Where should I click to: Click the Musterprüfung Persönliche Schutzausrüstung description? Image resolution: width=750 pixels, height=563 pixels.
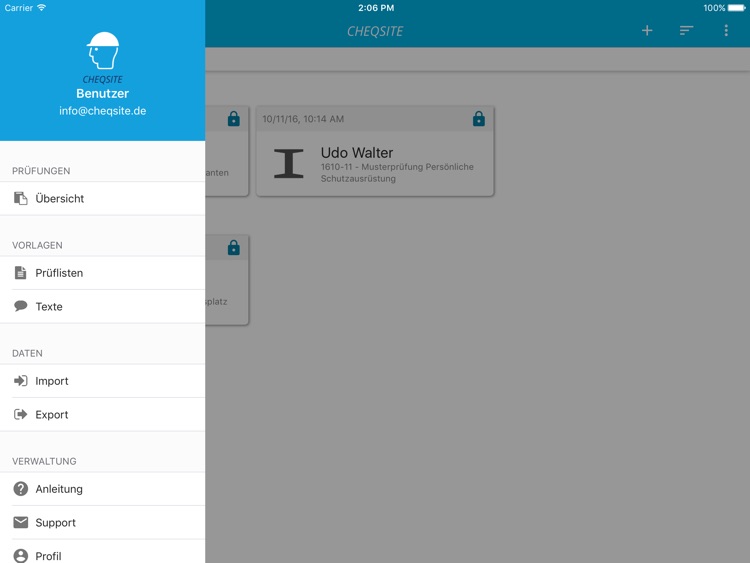pyautogui.click(x=397, y=173)
